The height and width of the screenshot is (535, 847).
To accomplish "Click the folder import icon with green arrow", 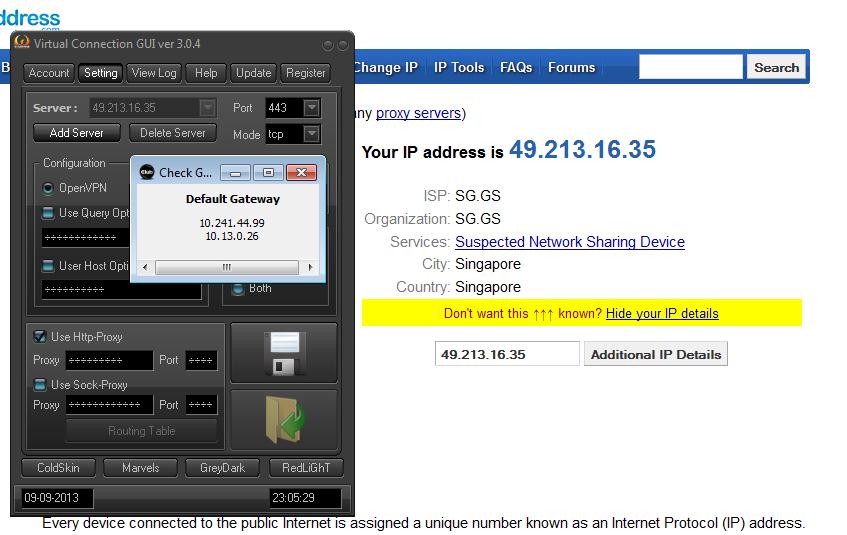I will point(284,420).
